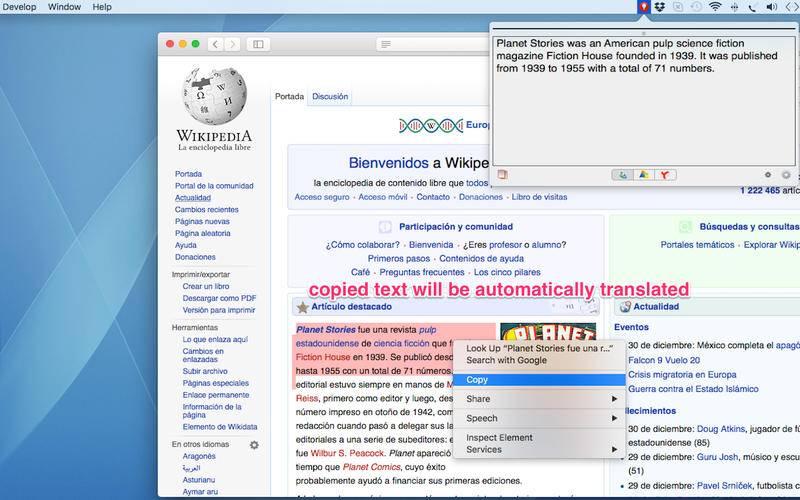Copy the translation using the popup copy icon
The height and width of the screenshot is (500, 800).
click(x=503, y=174)
